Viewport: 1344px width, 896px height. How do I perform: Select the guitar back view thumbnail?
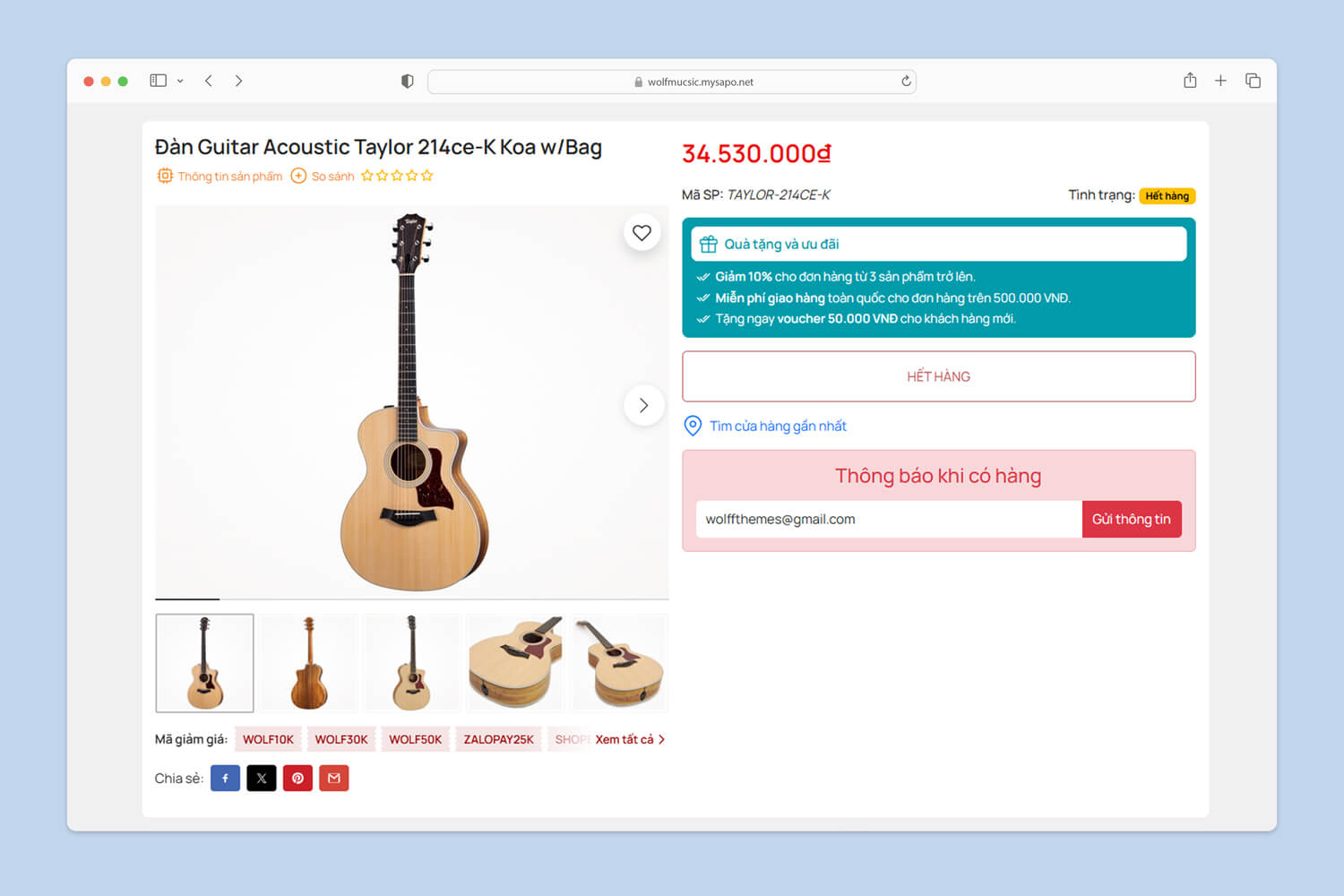(308, 663)
